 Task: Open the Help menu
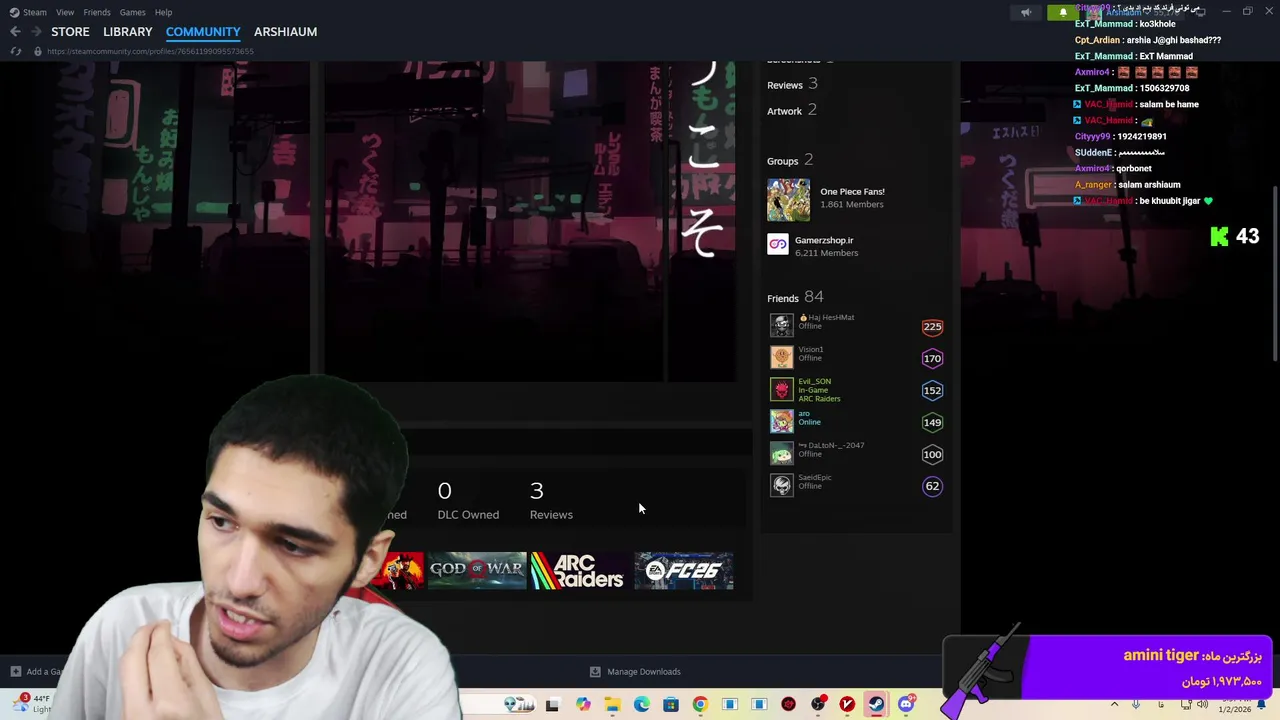[x=163, y=12]
